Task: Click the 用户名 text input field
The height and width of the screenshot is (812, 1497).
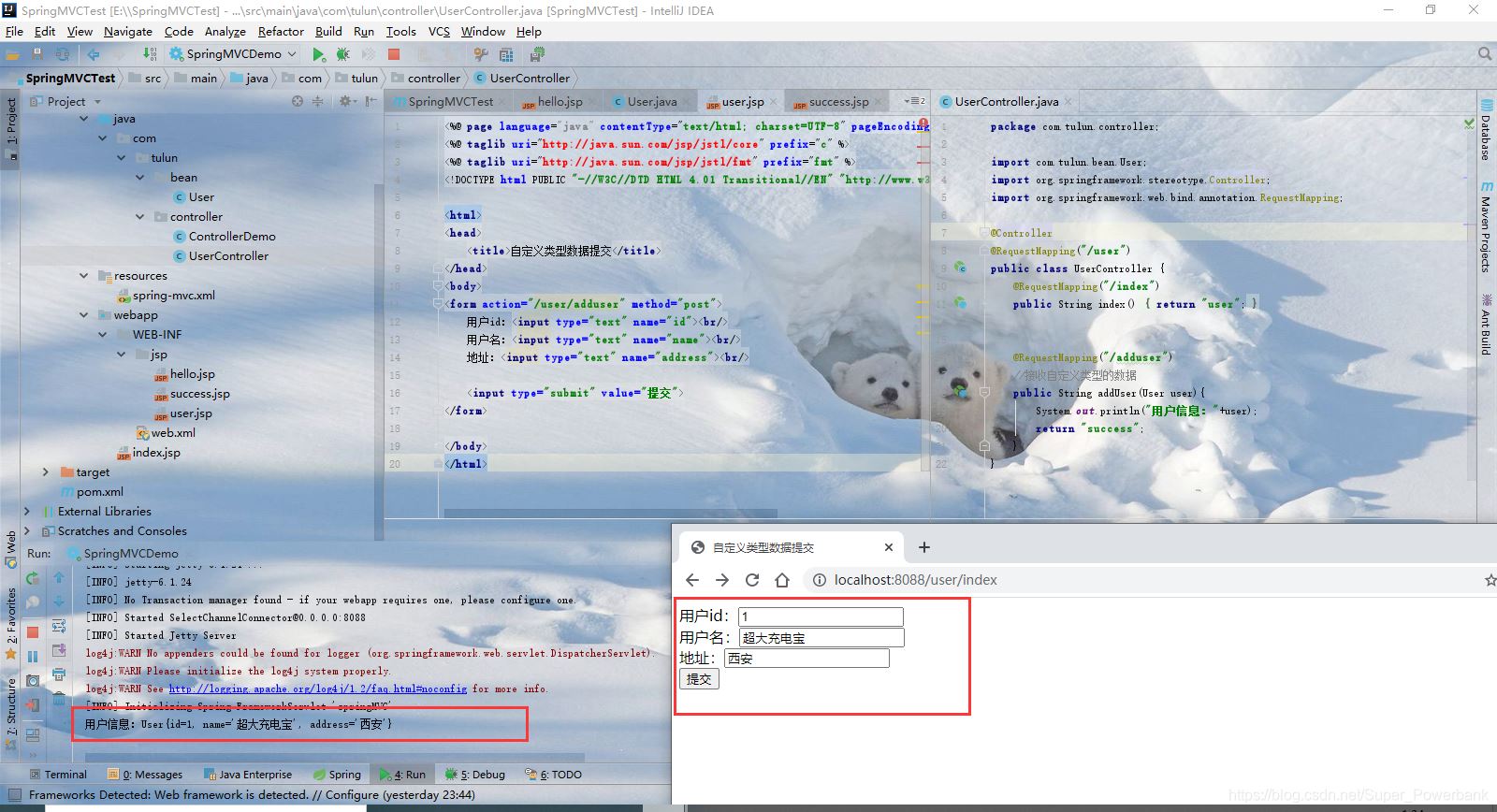Action: 821,638
